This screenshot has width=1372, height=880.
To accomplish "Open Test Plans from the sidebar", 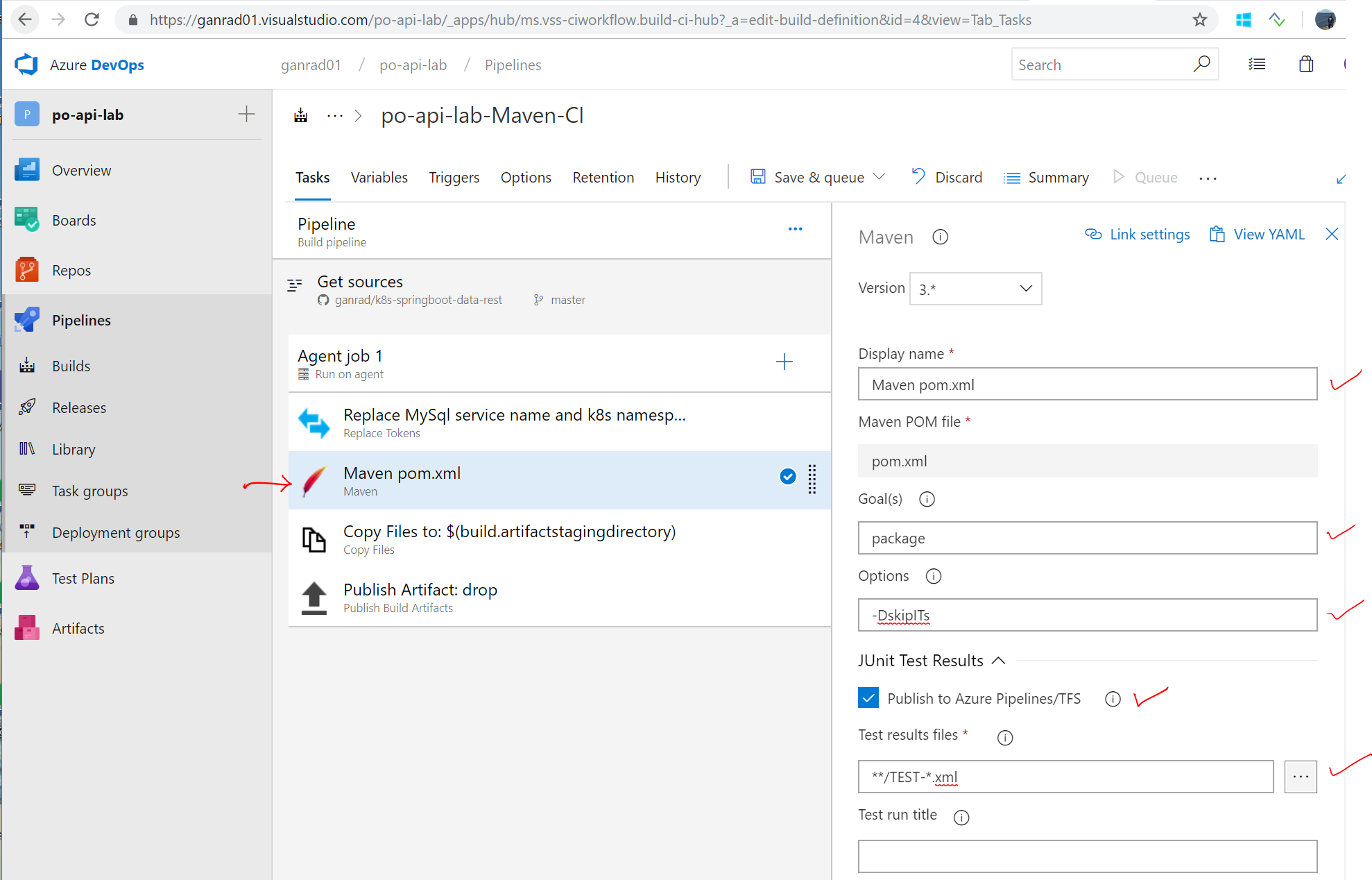I will [x=83, y=578].
